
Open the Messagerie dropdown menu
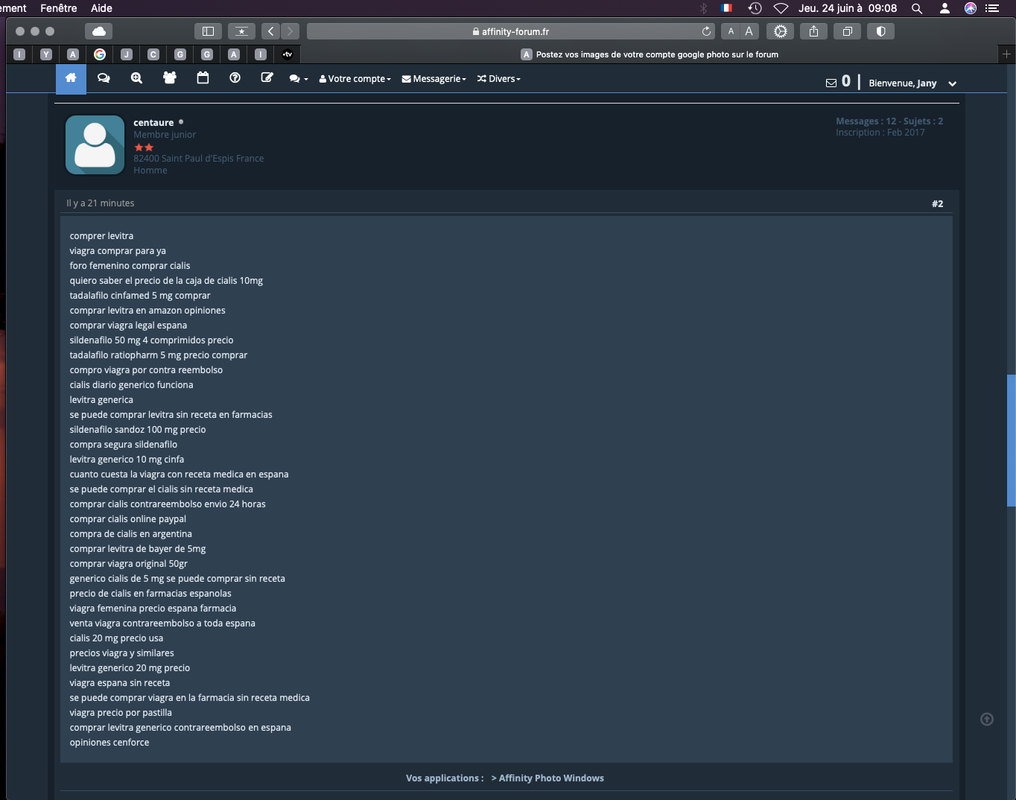434,79
